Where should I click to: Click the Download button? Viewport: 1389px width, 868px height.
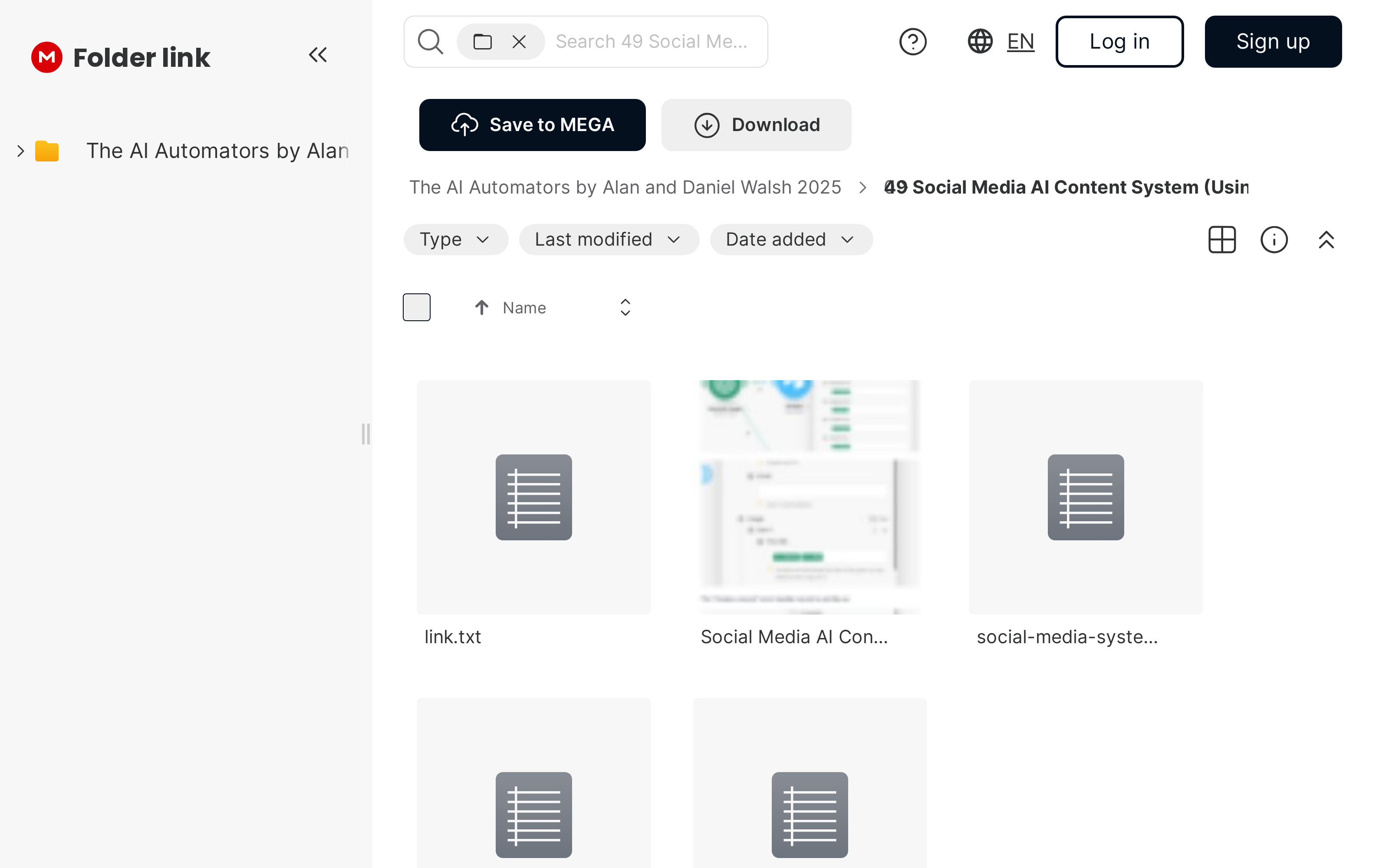(756, 125)
